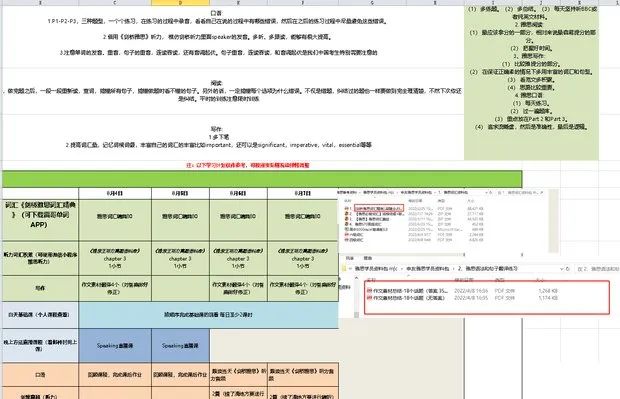The image size is (620, 399).
Task: Click the red-boxed first file in upper list
Action: point(379,208)
